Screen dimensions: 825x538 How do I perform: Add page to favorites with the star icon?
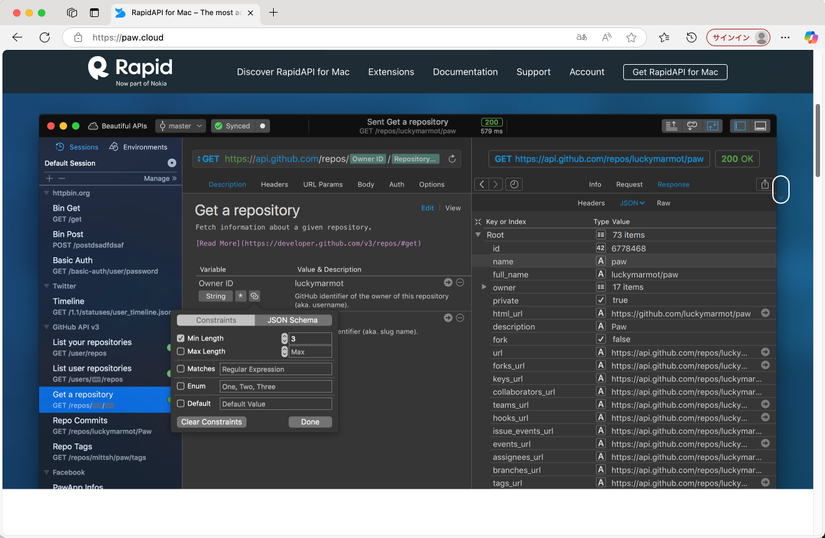pyautogui.click(x=631, y=37)
